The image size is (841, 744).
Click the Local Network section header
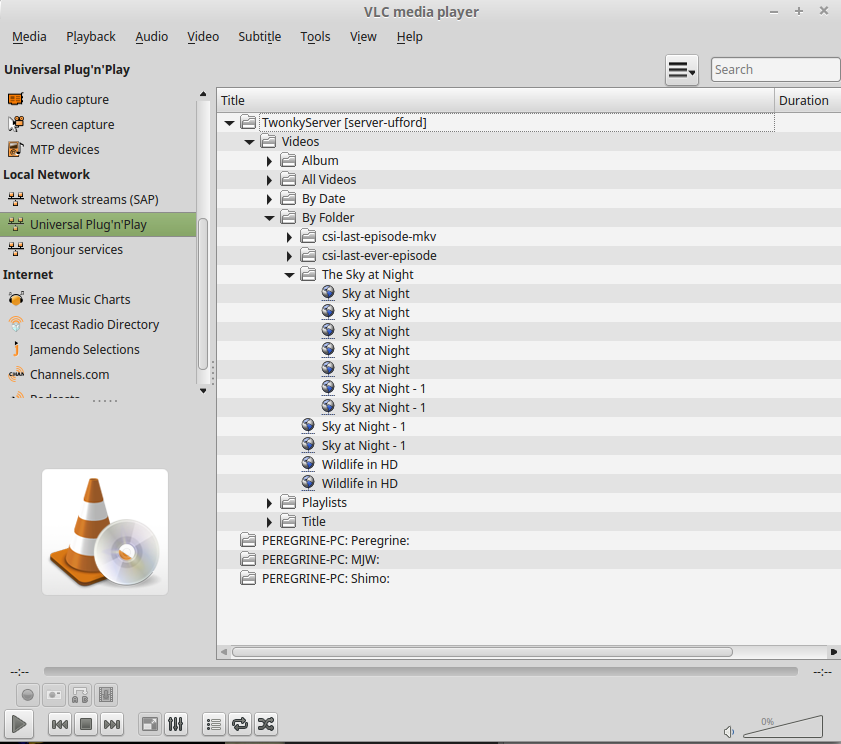tap(47, 174)
